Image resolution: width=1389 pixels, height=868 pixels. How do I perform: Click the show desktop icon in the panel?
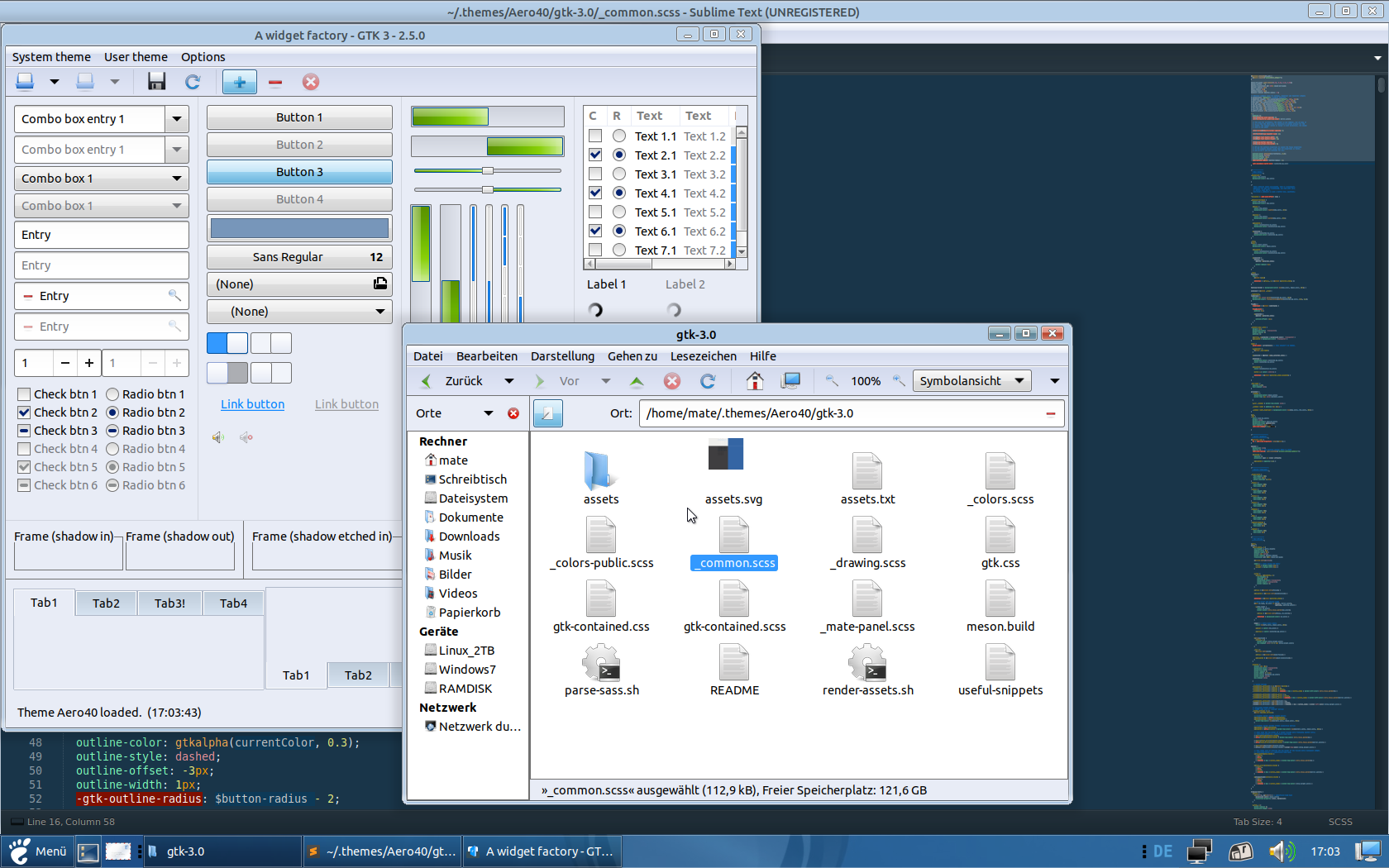coord(88,851)
